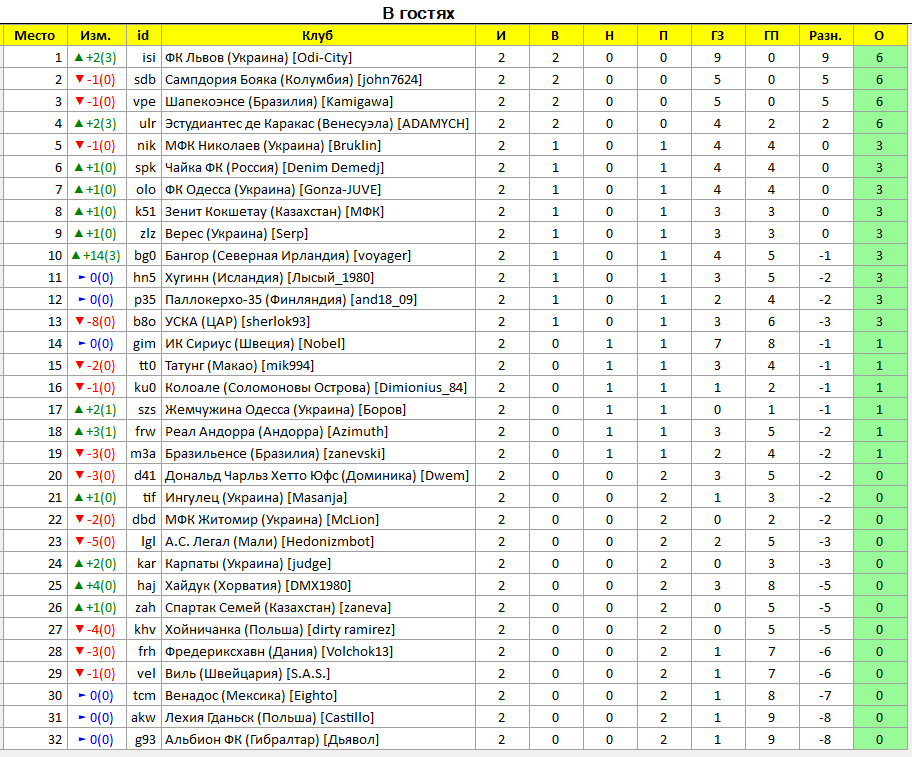Select club "МФК Николаев (Украина) [Bruklin]"
The width and height of the screenshot is (912, 757).
pos(273,145)
